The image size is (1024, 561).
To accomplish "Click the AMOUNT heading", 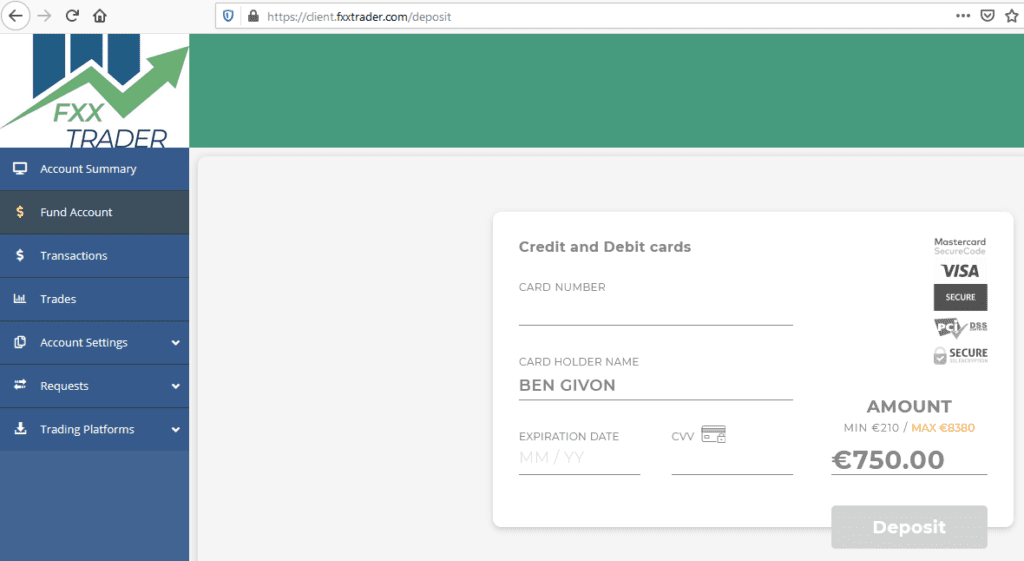I will pos(909,406).
